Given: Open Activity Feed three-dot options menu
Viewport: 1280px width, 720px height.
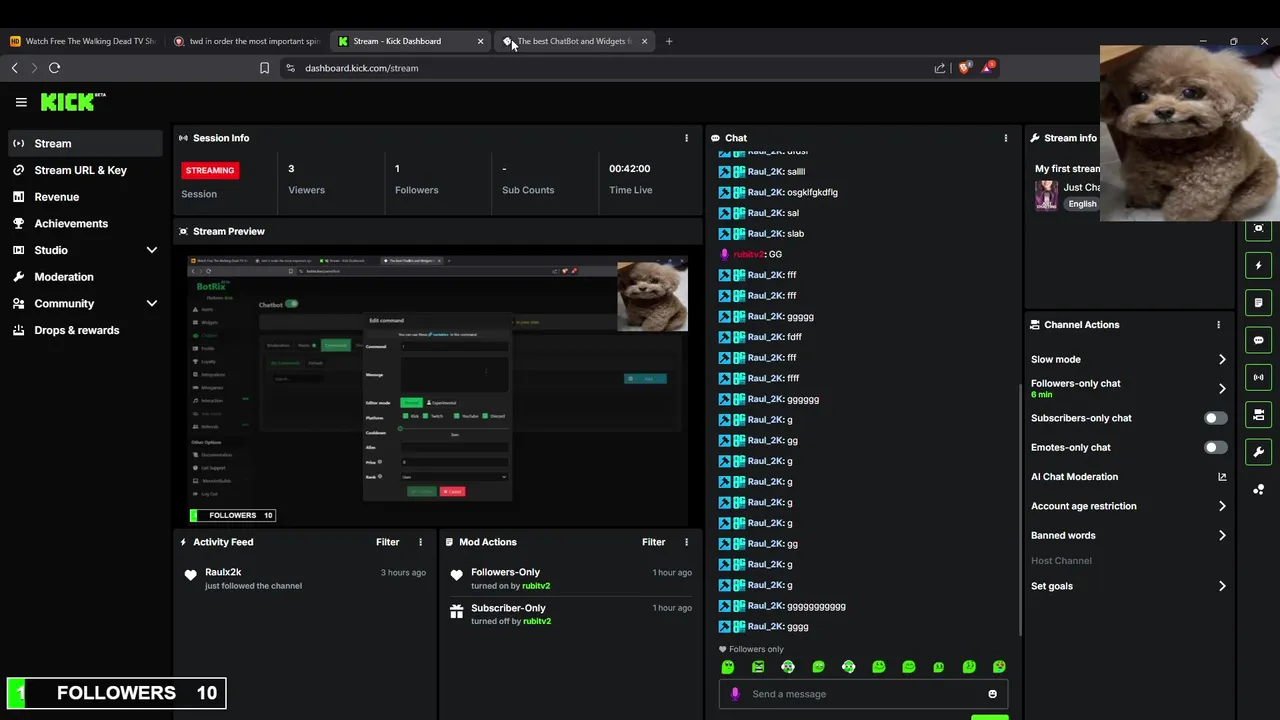Looking at the screenshot, I should pyautogui.click(x=420, y=542).
